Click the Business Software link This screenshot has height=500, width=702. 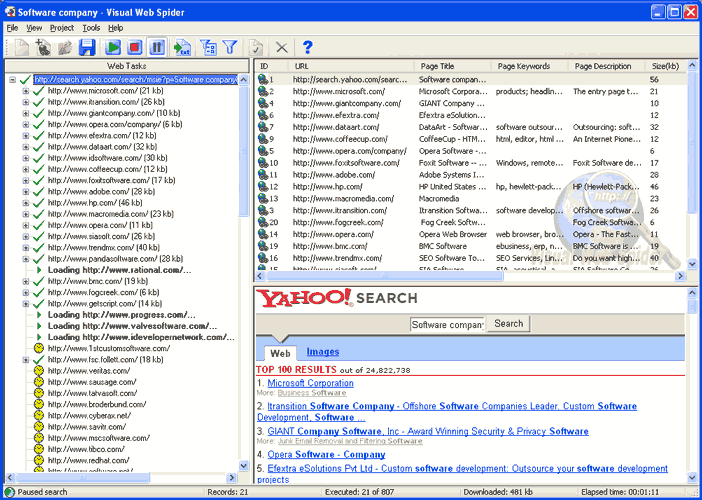pos(312,393)
